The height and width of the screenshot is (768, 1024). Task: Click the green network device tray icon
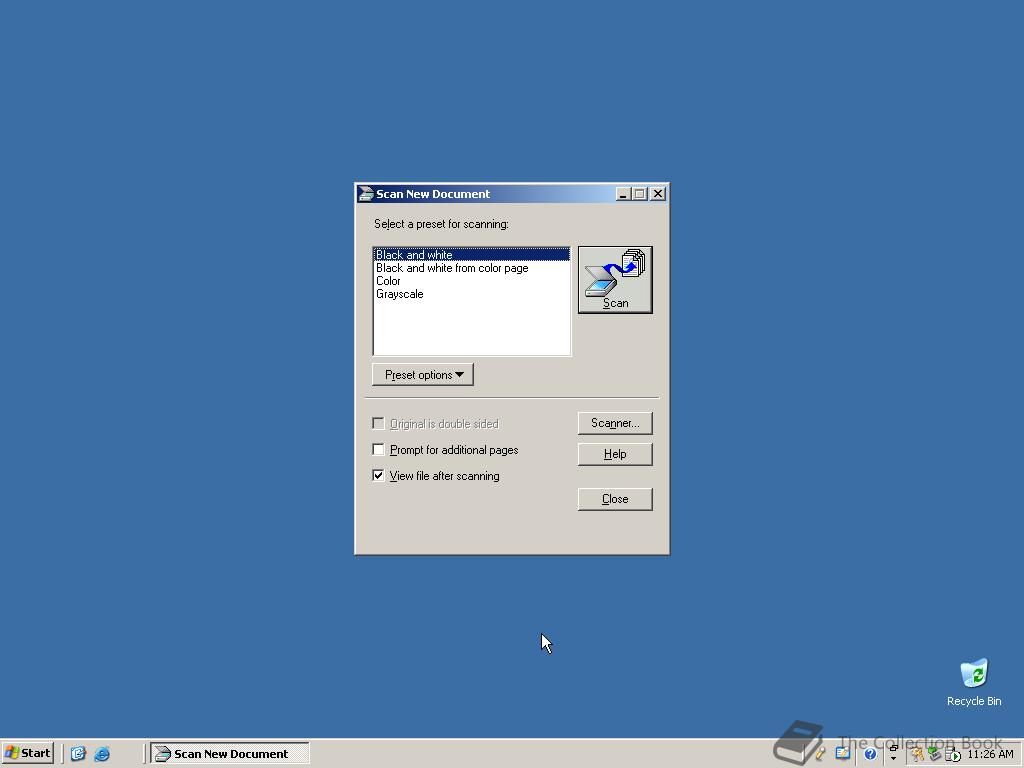pyautogui.click(x=935, y=754)
